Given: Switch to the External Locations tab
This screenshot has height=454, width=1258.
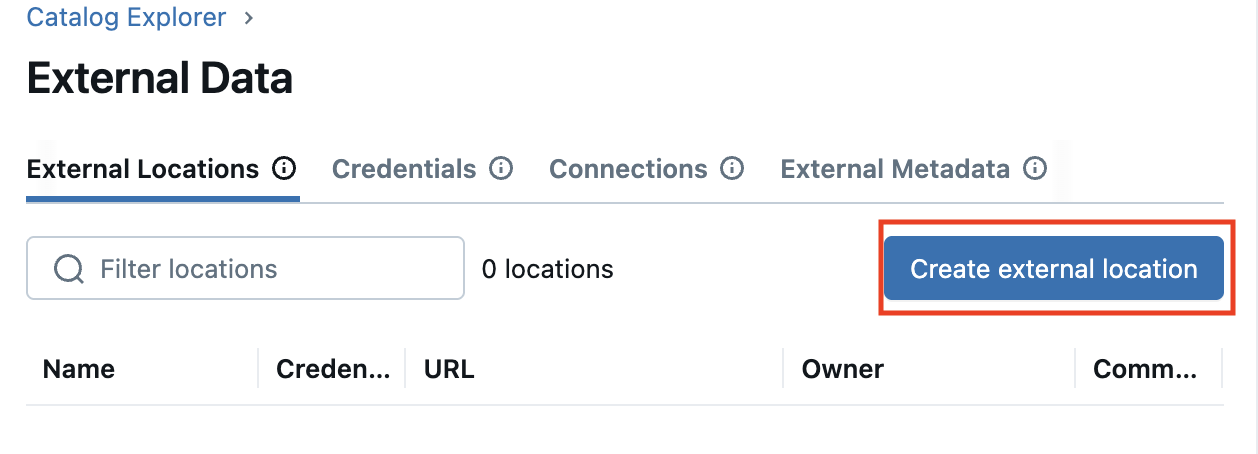Looking at the screenshot, I should click(143, 169).
